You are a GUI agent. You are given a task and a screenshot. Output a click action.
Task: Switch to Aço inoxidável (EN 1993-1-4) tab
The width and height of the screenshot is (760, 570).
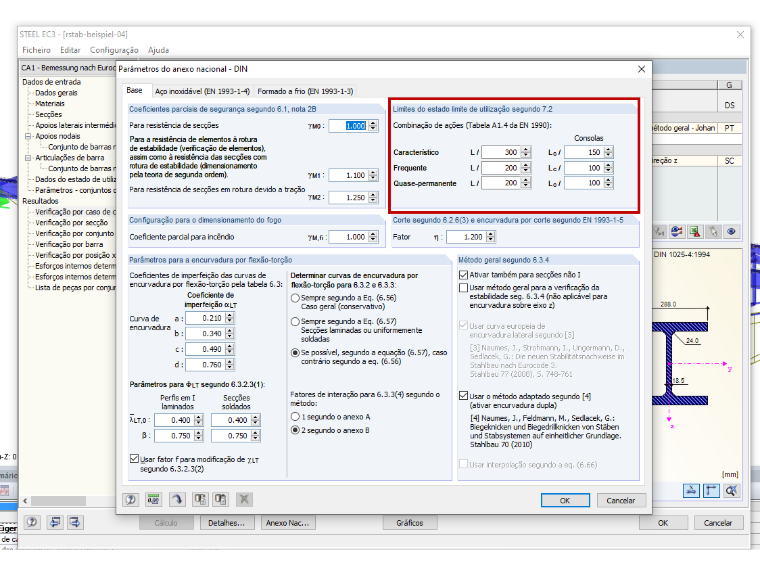[x=202, y=91]
